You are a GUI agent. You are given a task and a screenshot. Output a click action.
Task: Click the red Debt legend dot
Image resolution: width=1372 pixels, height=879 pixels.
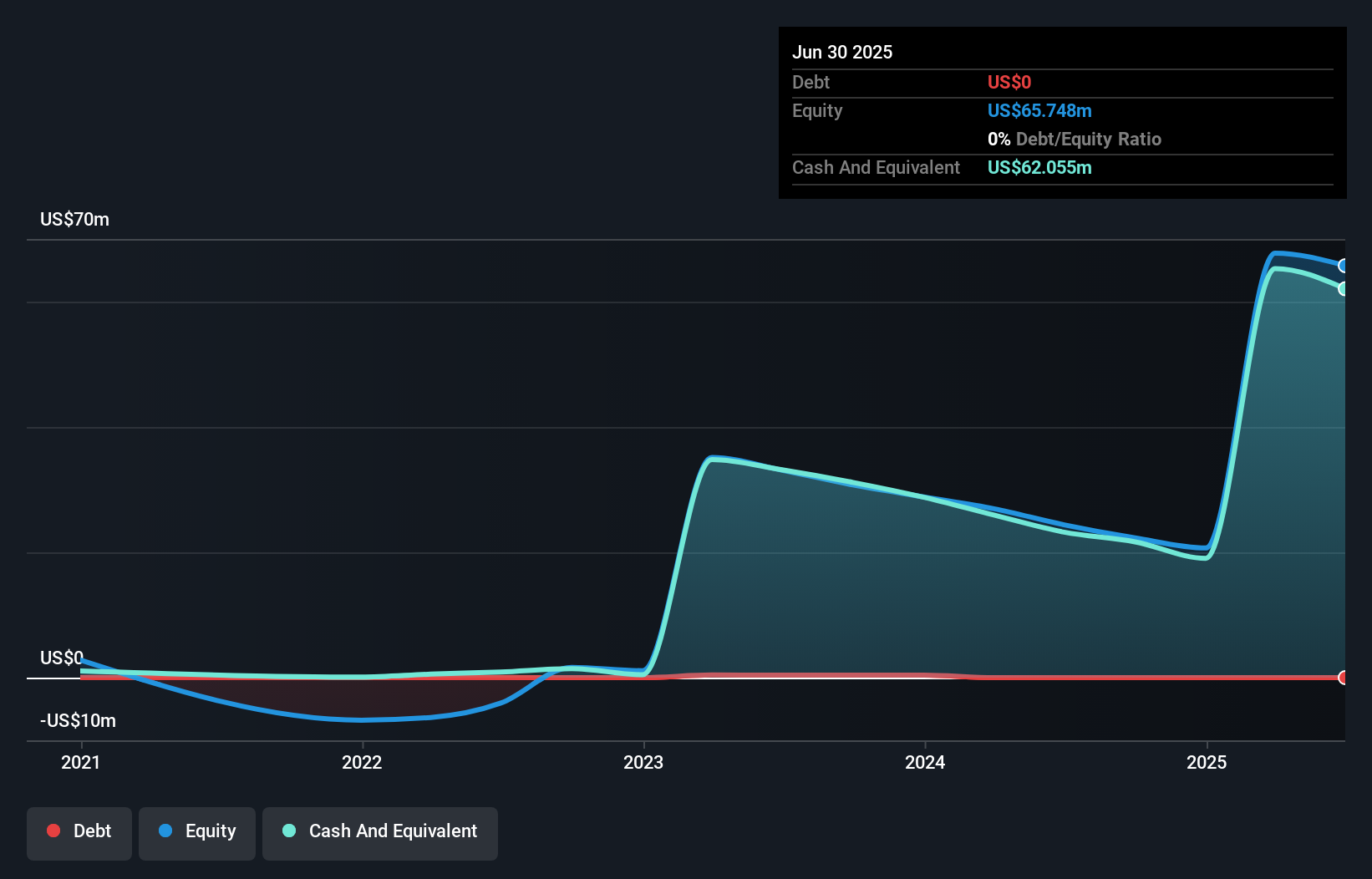pyautogui.click(x=53, y=831)
